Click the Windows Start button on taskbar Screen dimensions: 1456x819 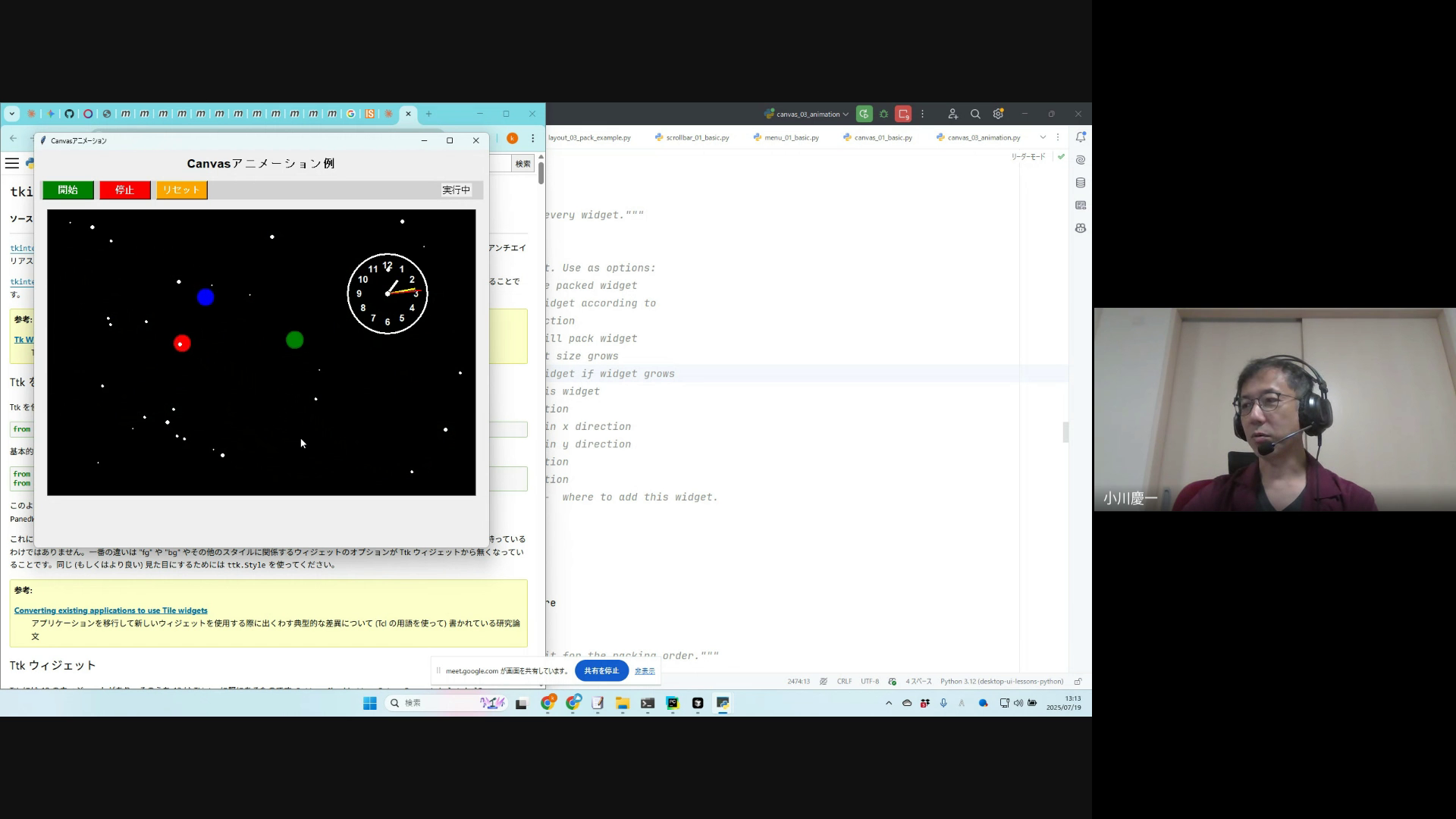(369, 703)
